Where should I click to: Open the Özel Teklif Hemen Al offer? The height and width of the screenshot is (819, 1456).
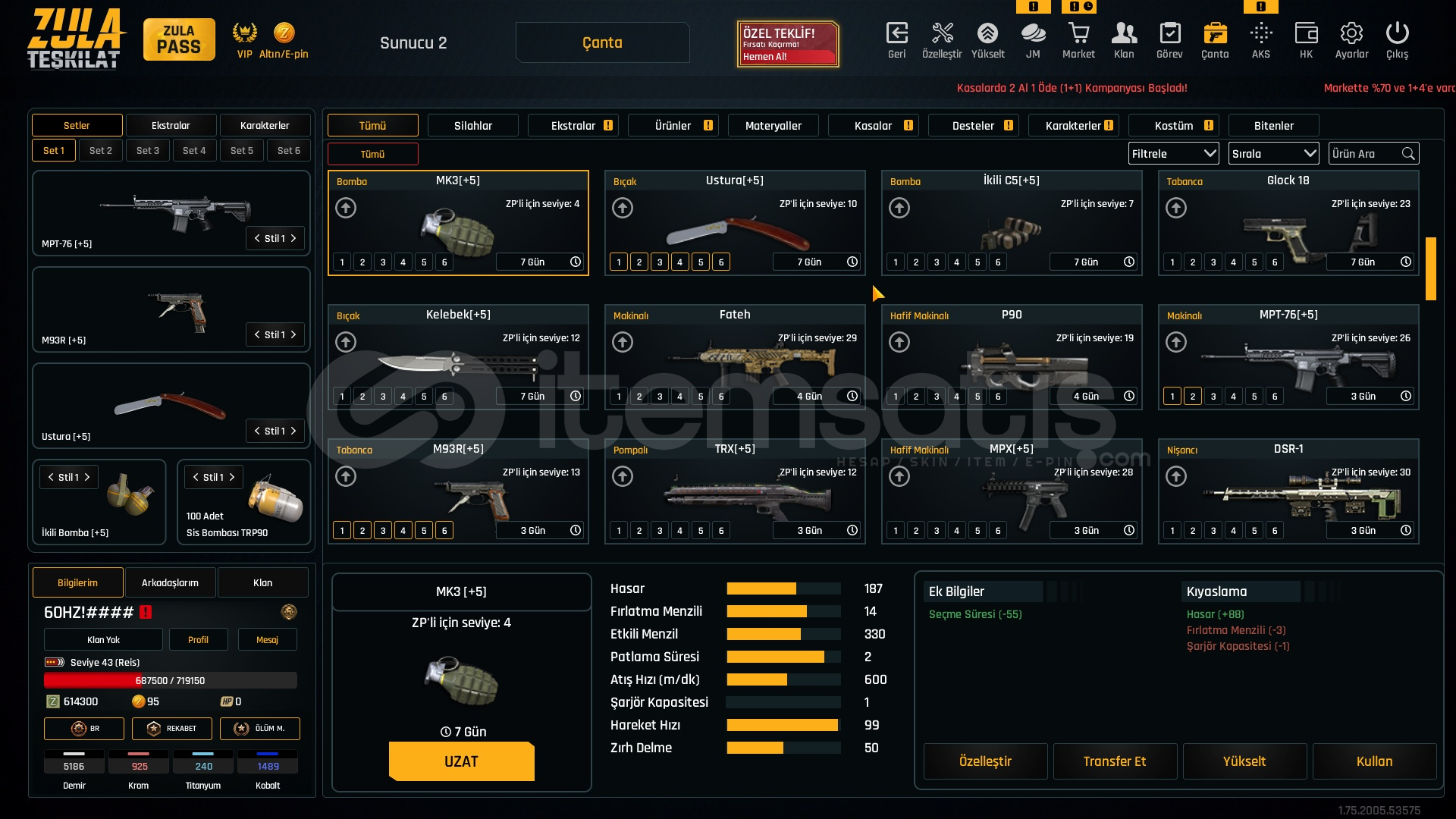coord(788,43)
